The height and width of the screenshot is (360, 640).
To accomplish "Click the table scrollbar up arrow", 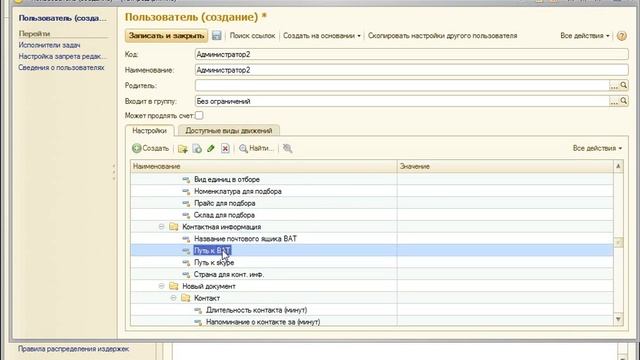I will [618, 166].
